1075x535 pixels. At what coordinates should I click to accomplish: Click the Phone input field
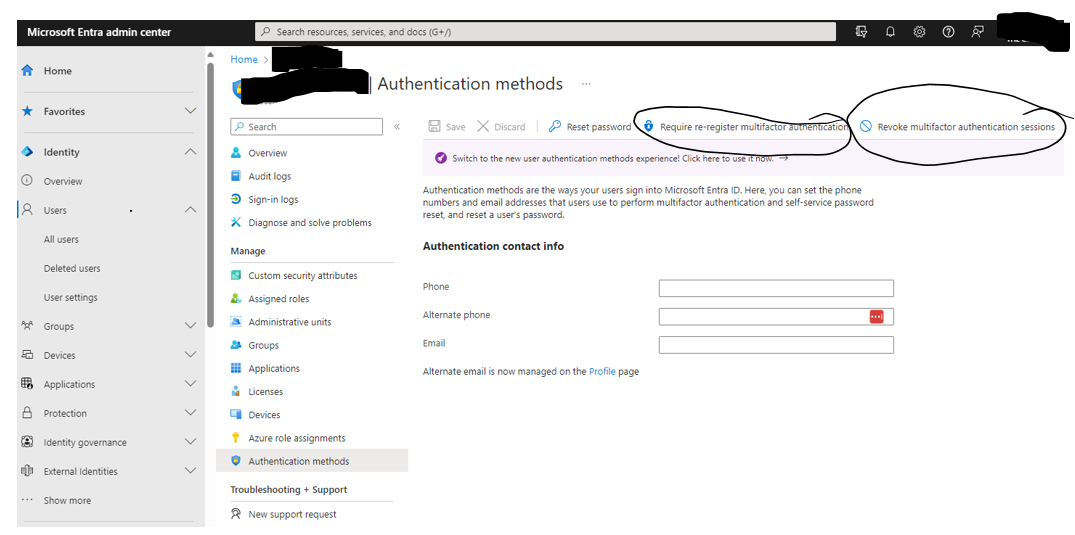776,288
